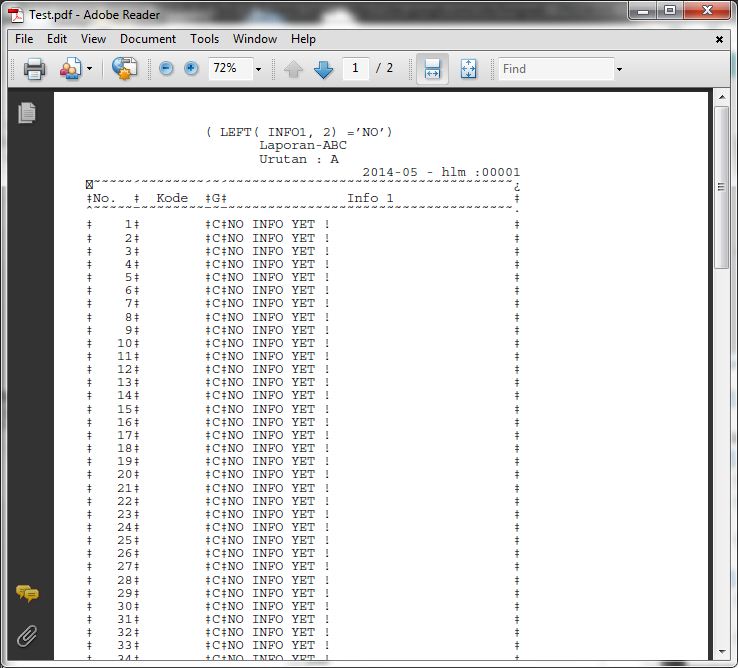Click the vertical scrollbar up arrow
The image size is (738, 668).
click(722, 97)
